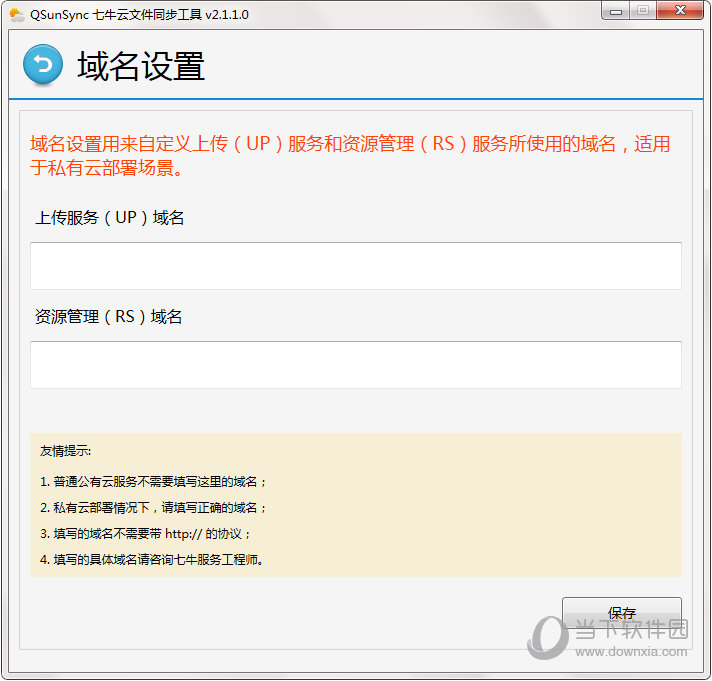Focus the resource management (RS) domain field
Image resolution: width=712 pixels, height=681 pixels.
[356, 365]
